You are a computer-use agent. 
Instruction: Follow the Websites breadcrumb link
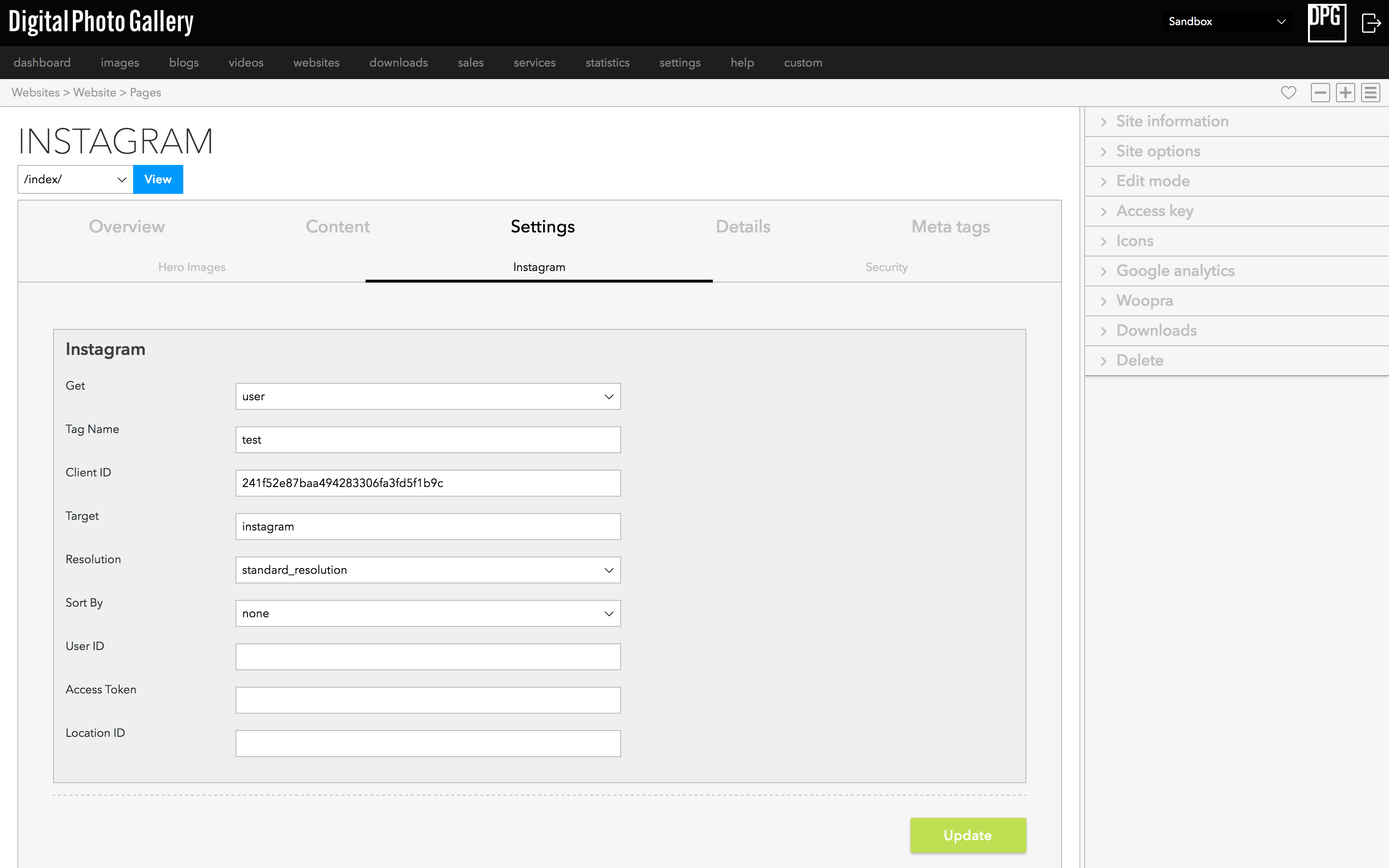(x=36, y=93)
